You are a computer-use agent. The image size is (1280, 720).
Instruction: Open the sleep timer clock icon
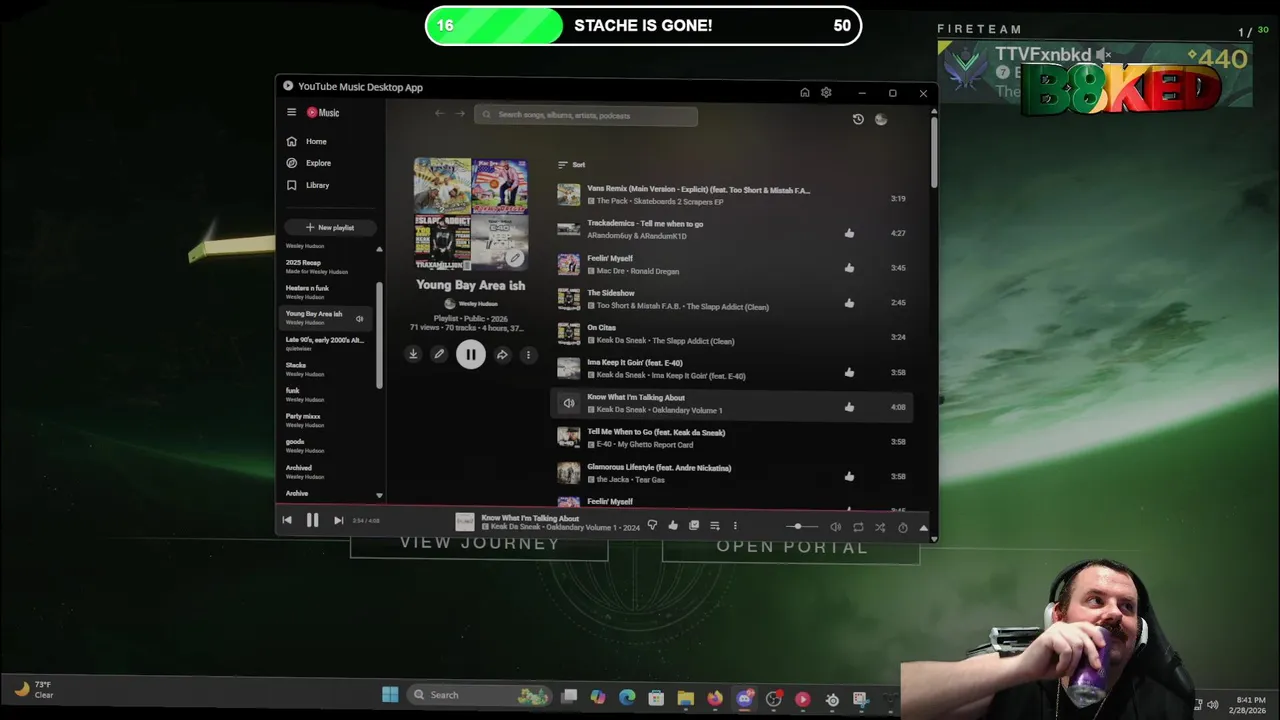click(x=902, y=527)
